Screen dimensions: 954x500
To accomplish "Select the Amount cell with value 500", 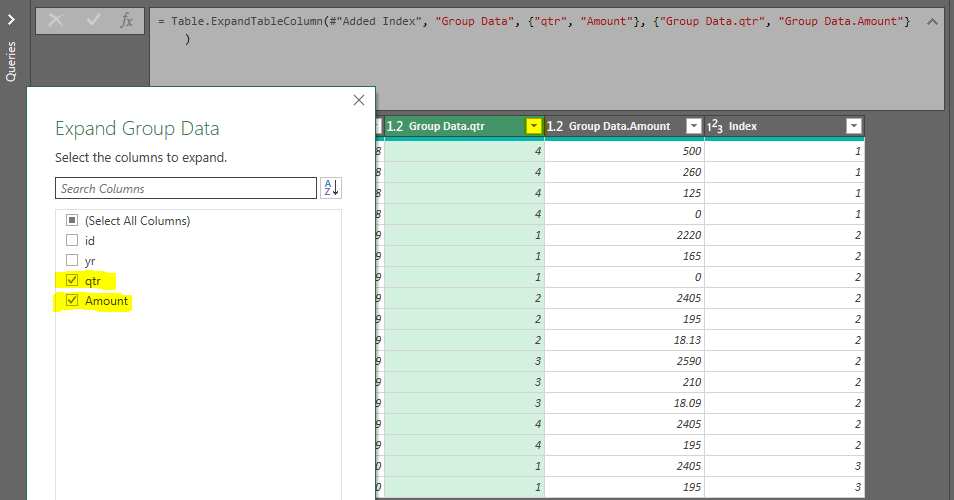I will [624, 151].
